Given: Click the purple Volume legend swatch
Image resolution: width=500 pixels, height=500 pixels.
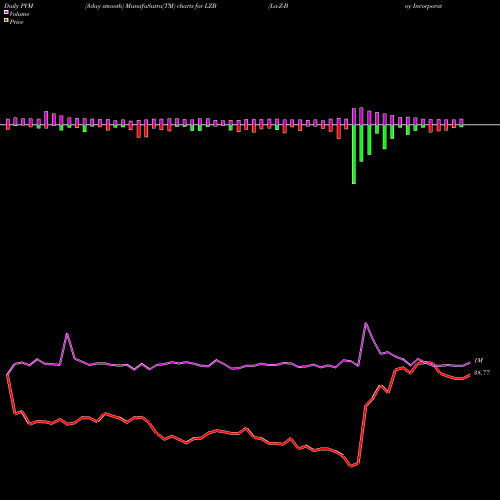Looking at the screenshot, I should [6, 12].
